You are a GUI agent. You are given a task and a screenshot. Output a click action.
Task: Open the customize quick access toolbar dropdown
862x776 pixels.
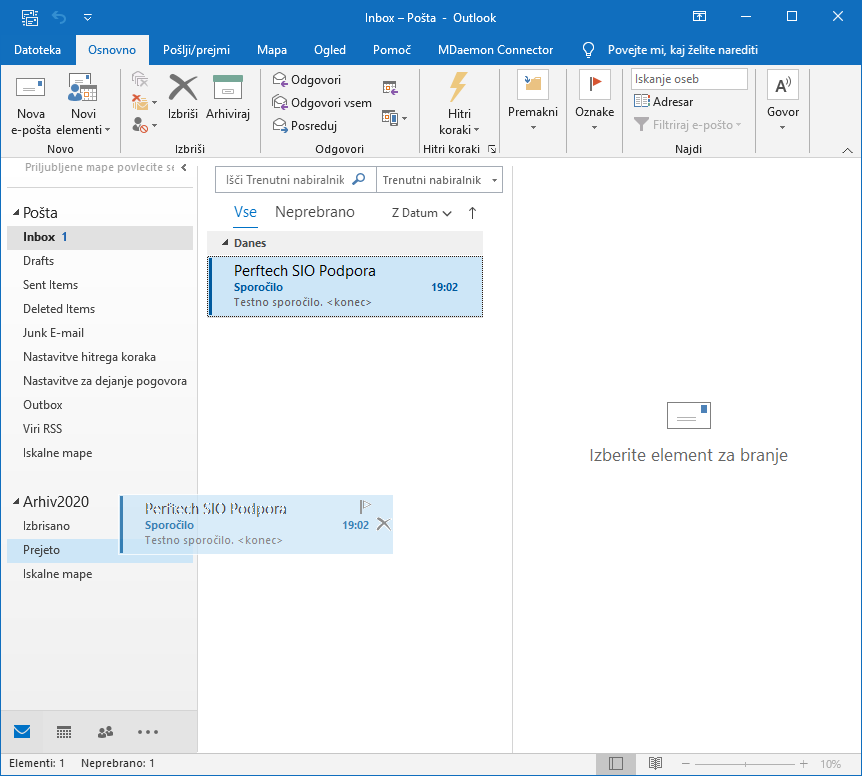(x=87, y=18)
